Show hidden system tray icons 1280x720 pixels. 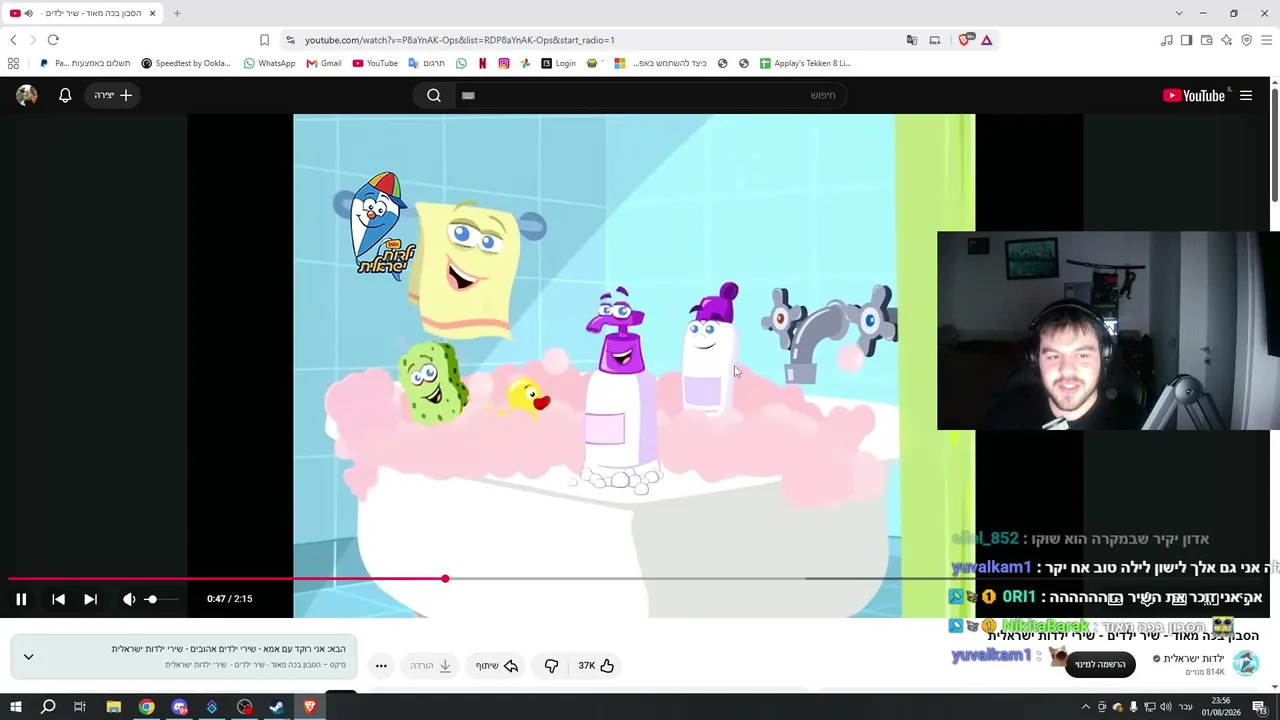coord(1086,708)
